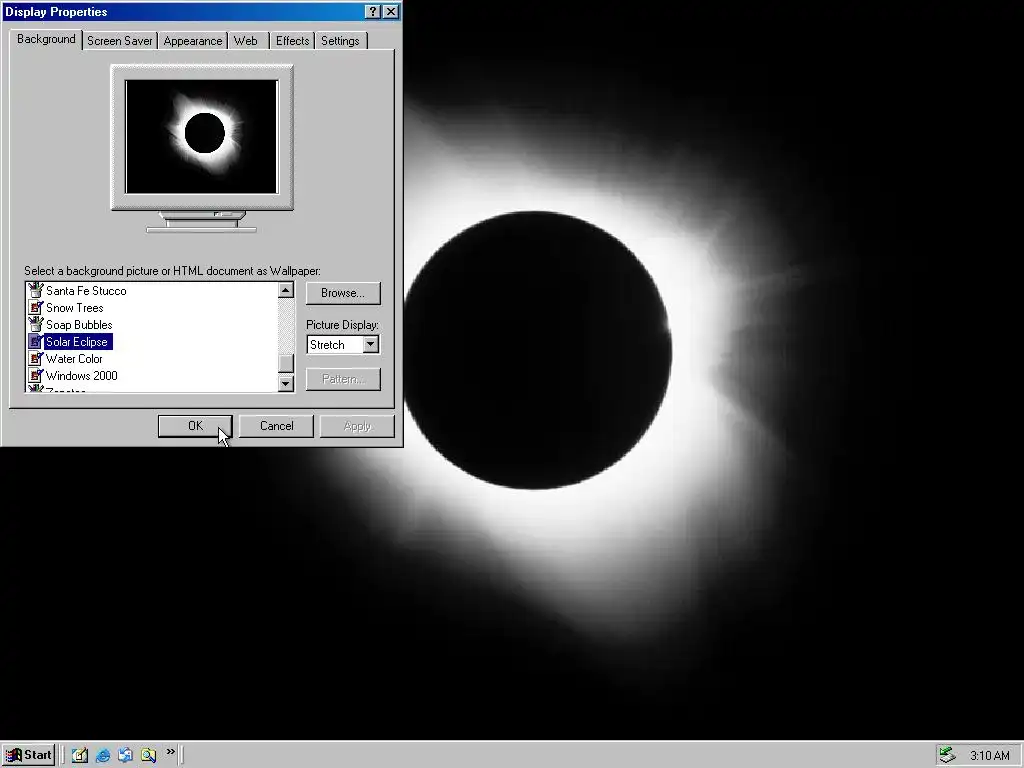1024x768 pixels.
Task: Choose Santa Fe Stucco wallpaper
Action: point(86,291)
